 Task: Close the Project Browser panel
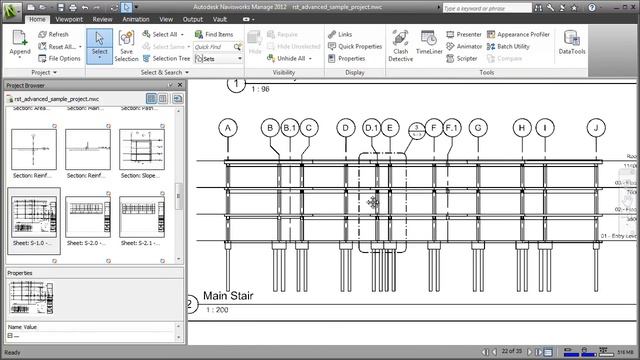tap(180, 85)
